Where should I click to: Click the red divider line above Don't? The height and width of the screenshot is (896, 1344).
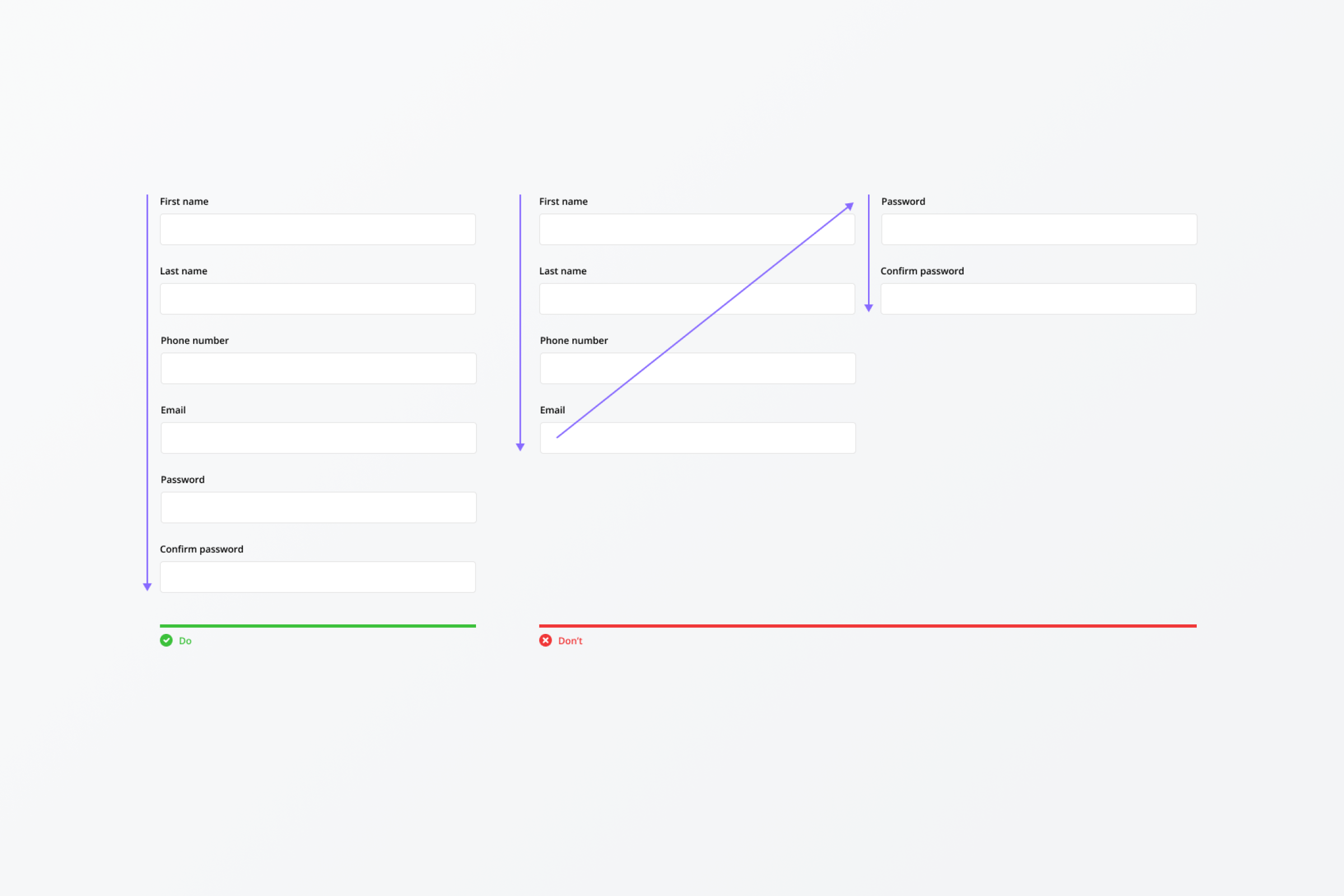(x=868, y=626)
